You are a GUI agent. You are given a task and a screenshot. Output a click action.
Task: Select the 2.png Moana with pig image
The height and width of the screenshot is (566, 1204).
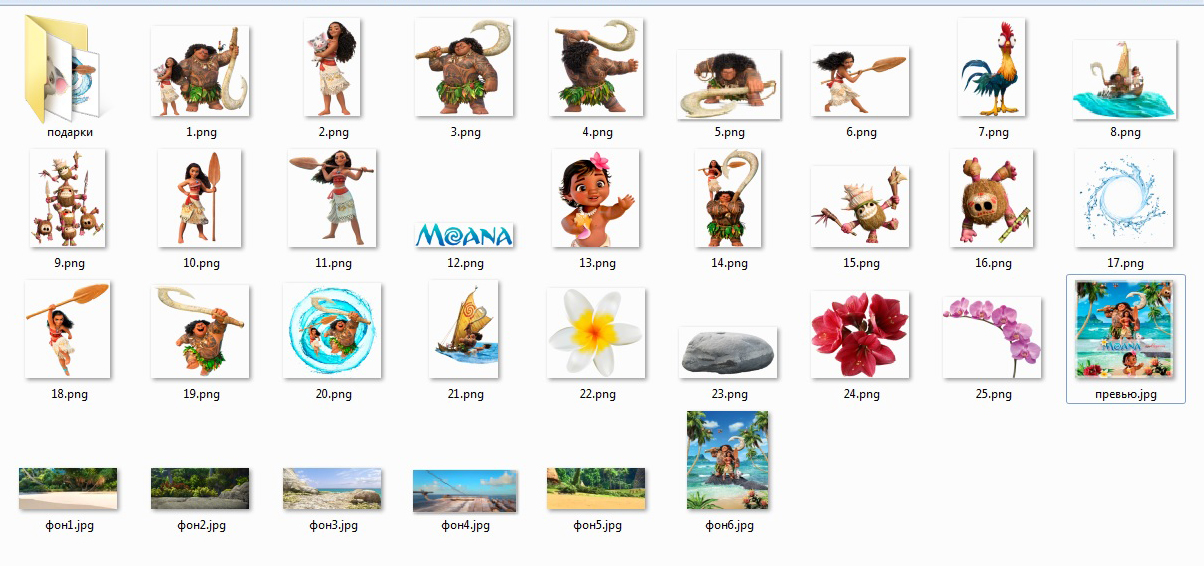333,68
